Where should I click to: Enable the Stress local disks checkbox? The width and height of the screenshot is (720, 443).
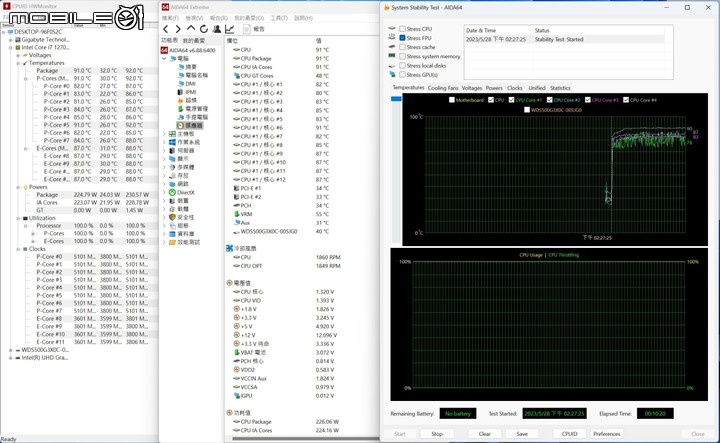[x=402, y=66]
